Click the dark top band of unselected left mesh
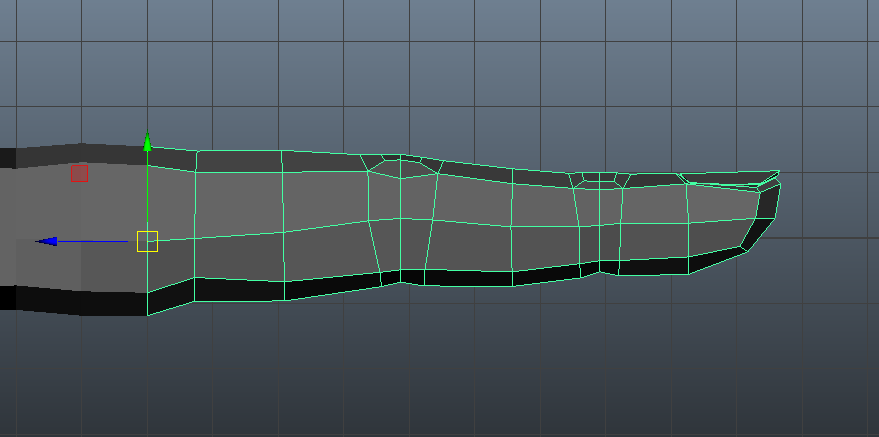Screen dimensions: 879x437 70,155
